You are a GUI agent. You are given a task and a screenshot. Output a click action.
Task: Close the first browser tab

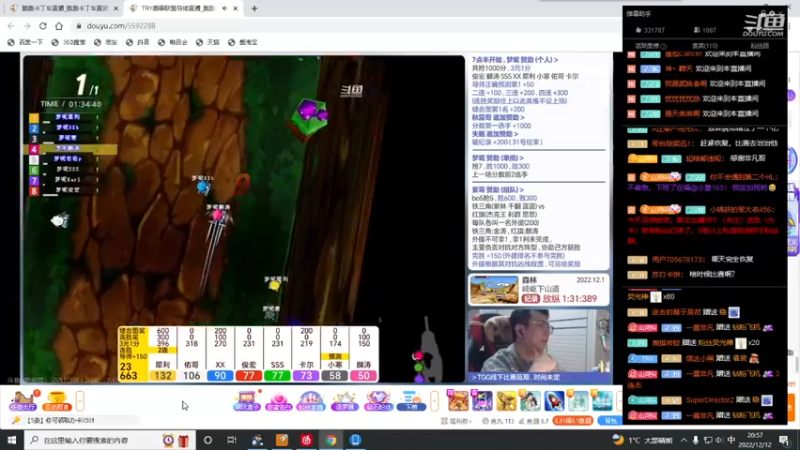pos(116,8)
